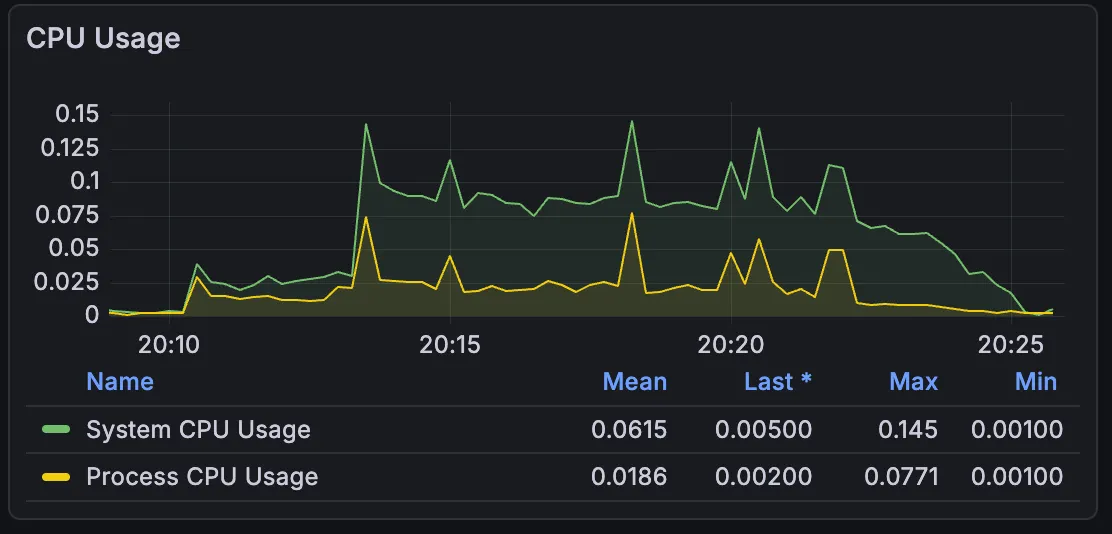Click the CPU Usage panel title
The image size is (1112, 534).
click(x=103, y=38)
